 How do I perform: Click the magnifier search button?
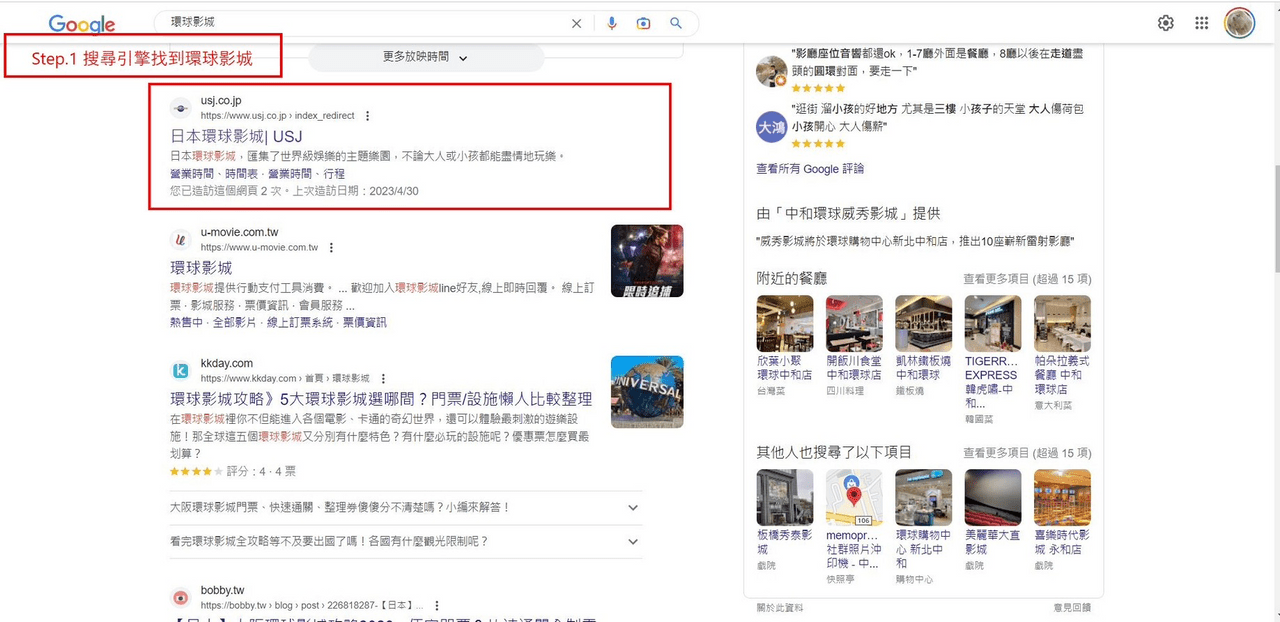[x=676, y=24]
